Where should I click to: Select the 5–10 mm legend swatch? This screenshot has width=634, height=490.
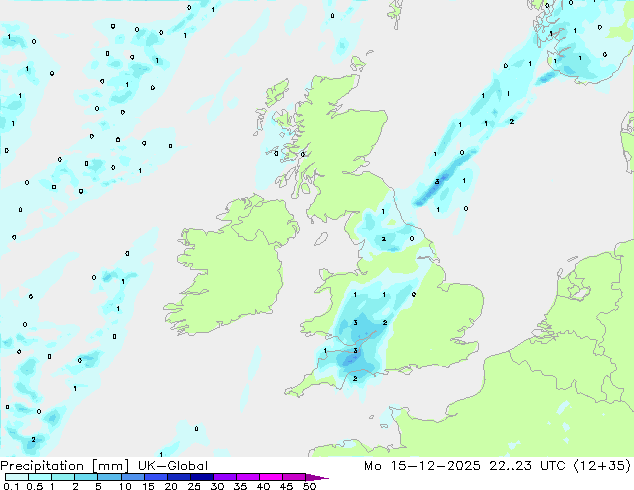pyautogui.click(x=109, y=477)
